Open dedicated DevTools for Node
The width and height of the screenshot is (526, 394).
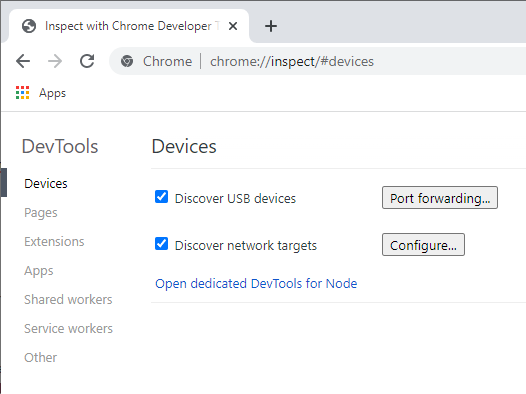click(256, 284)
